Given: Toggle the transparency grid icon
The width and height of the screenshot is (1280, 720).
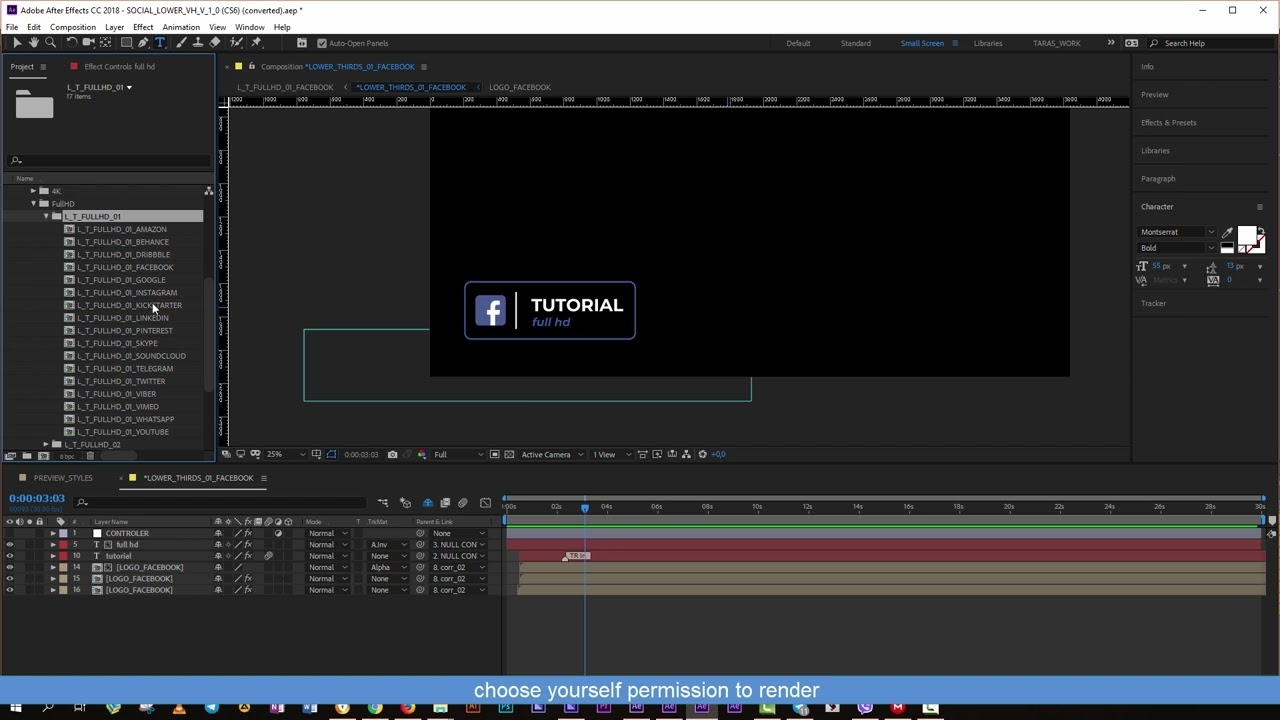Looking at the screenshot, I should pyautogui.click(x=509, y=454).
